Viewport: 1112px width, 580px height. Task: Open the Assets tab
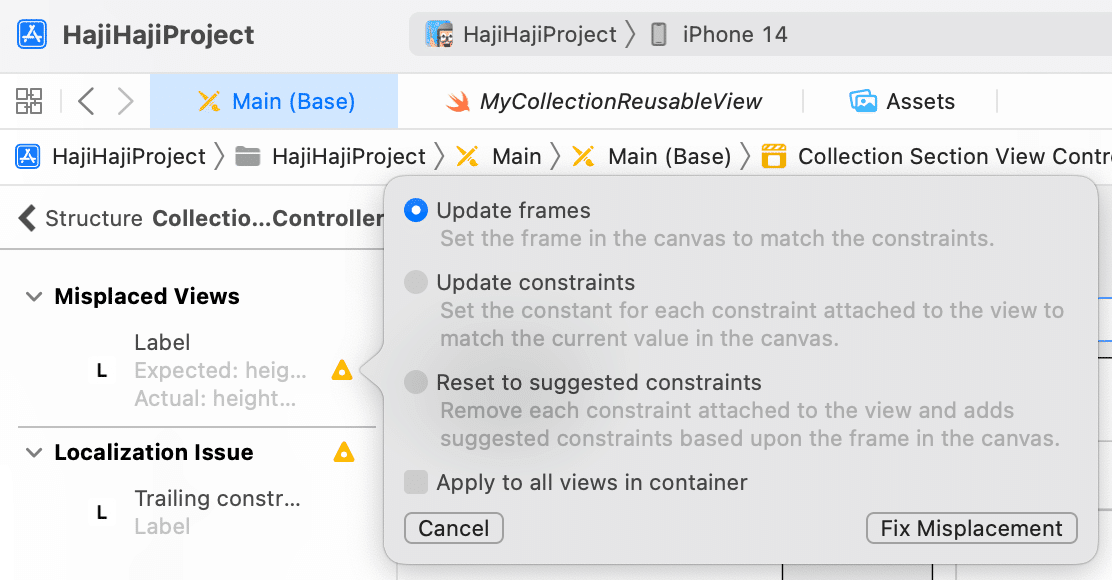901,101
